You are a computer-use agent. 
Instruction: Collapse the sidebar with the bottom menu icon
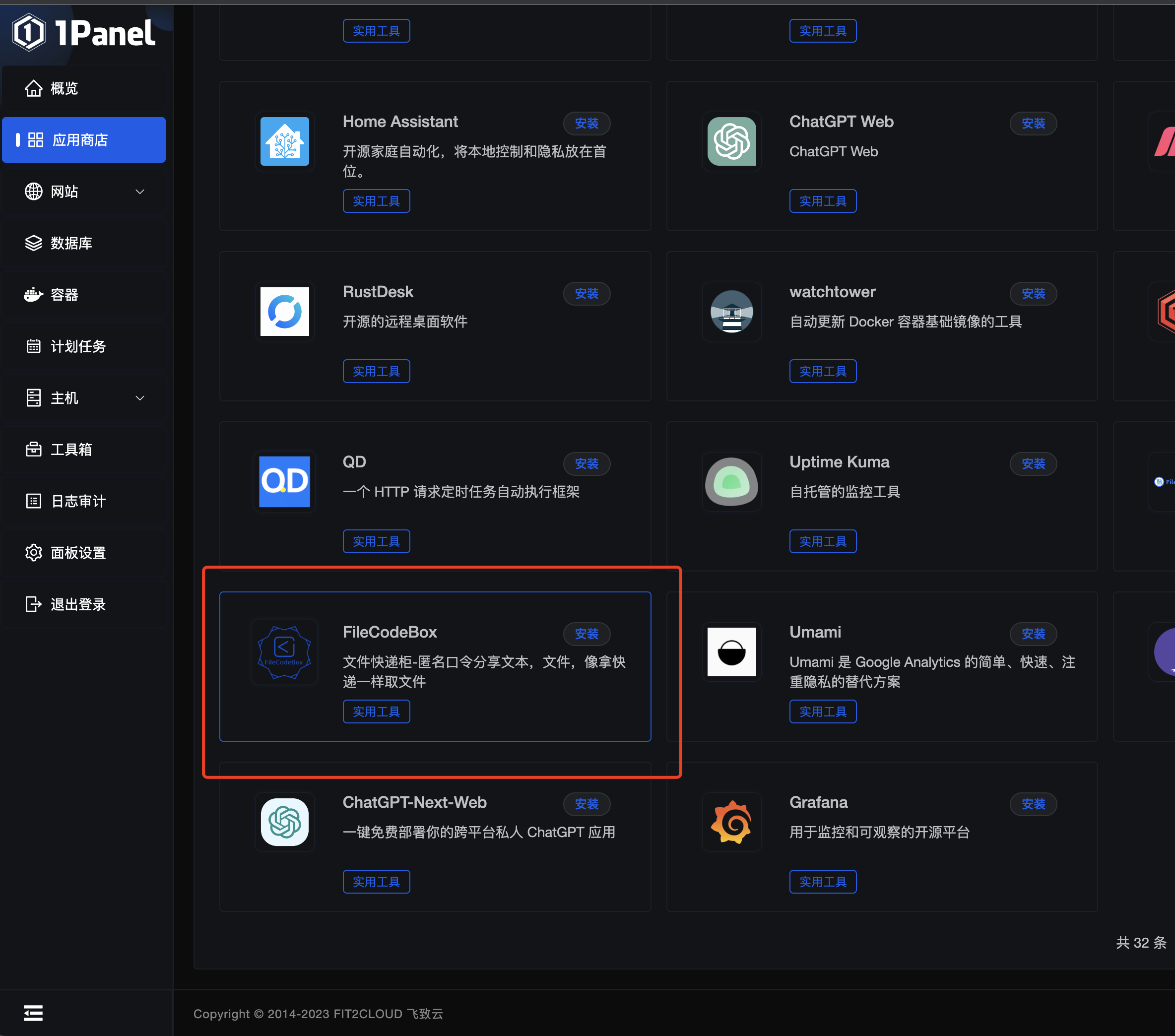(x=33, y=1012)
